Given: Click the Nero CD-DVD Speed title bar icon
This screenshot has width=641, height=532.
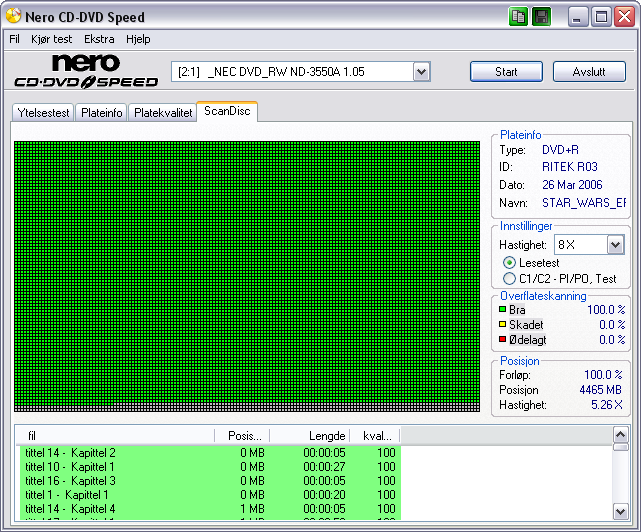Looking at the screenshot, I should click(13, 16).
